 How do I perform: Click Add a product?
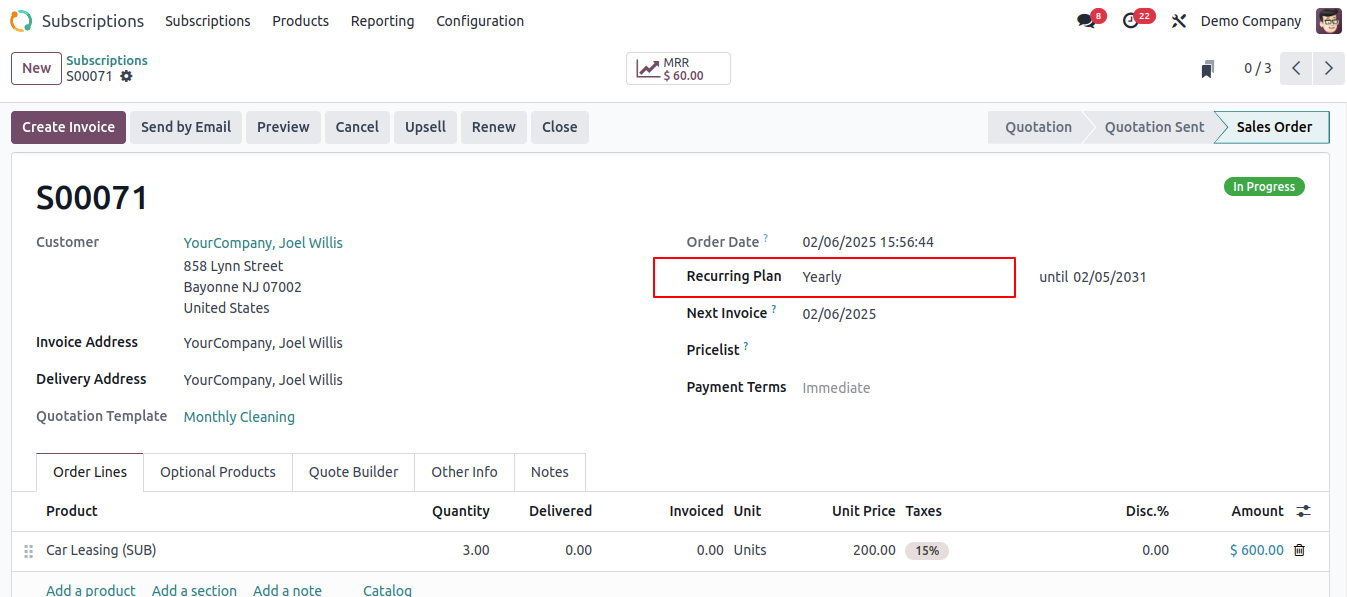tap(91, 590)
